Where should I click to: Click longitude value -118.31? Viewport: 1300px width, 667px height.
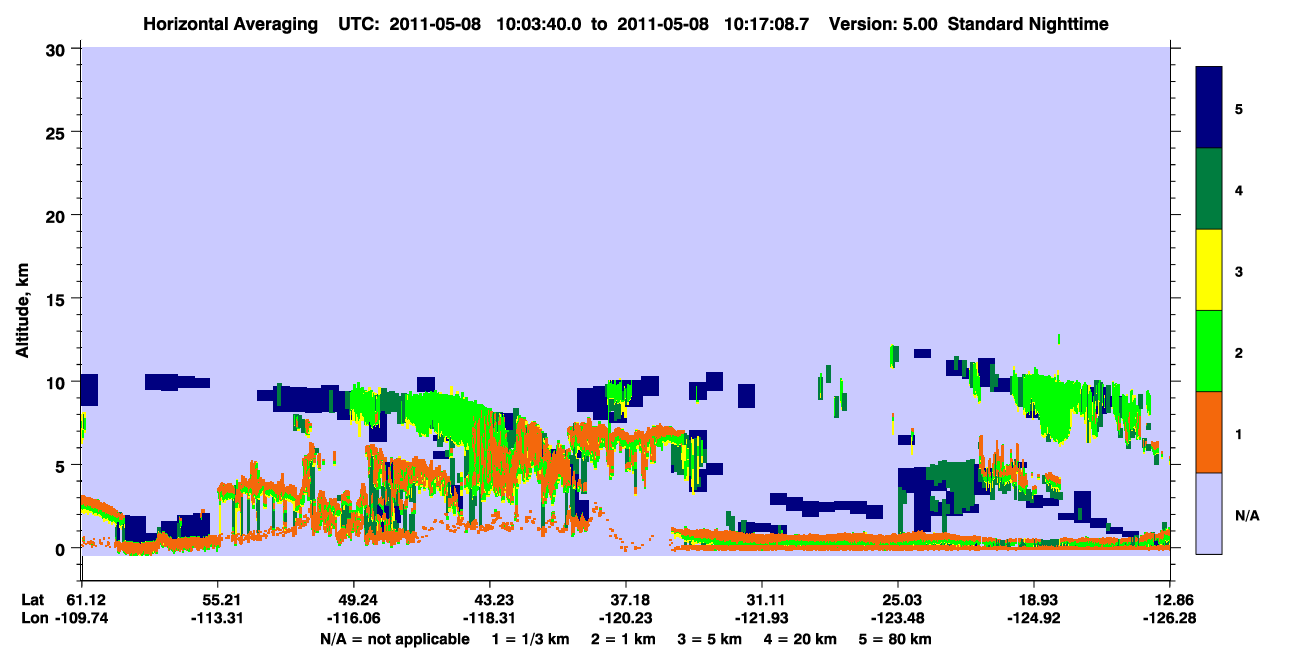coord(490,617)
